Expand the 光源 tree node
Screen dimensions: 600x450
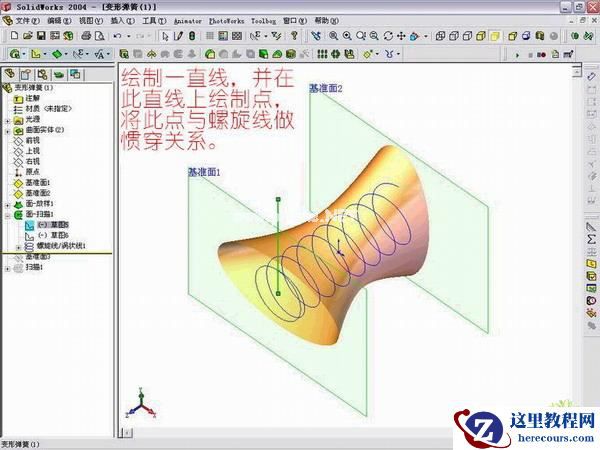pos(8,121)
